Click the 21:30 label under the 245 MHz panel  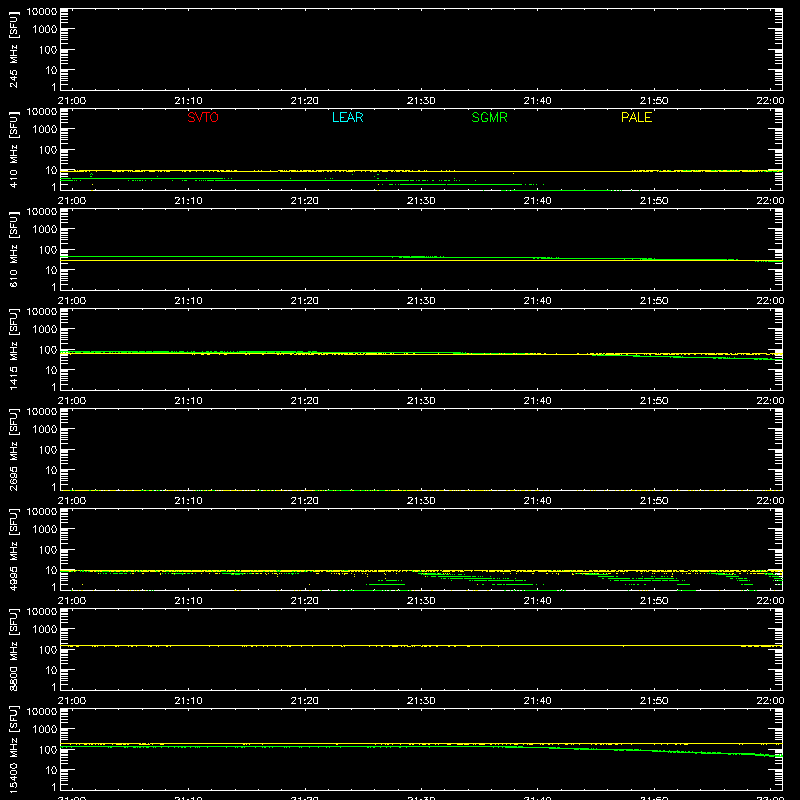click(421, 101)
